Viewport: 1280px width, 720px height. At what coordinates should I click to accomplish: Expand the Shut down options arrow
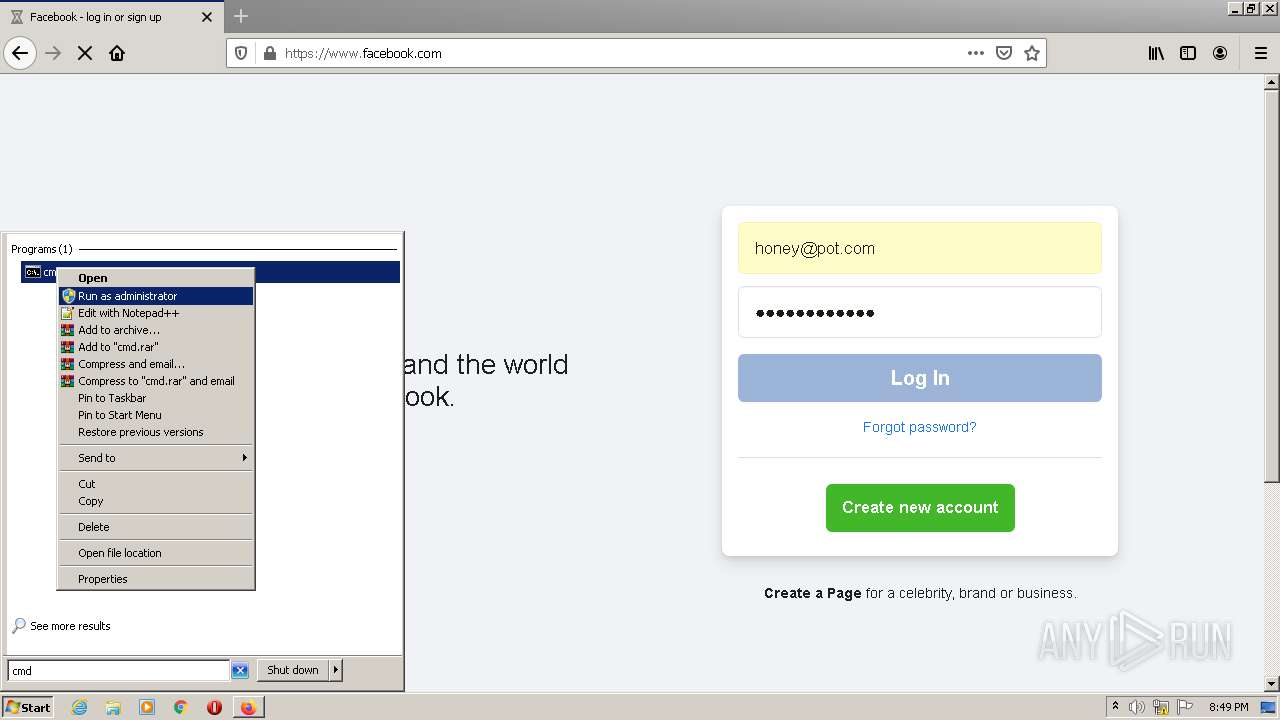coord(336,670)
